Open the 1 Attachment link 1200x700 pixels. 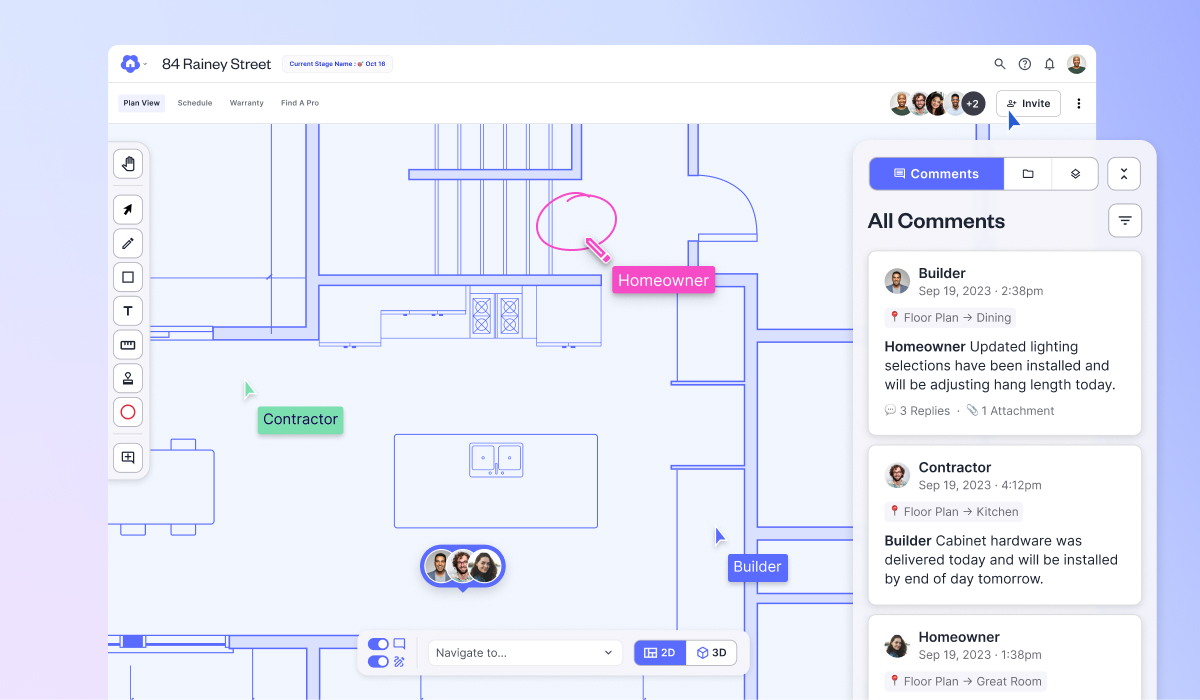(1010, 411)
